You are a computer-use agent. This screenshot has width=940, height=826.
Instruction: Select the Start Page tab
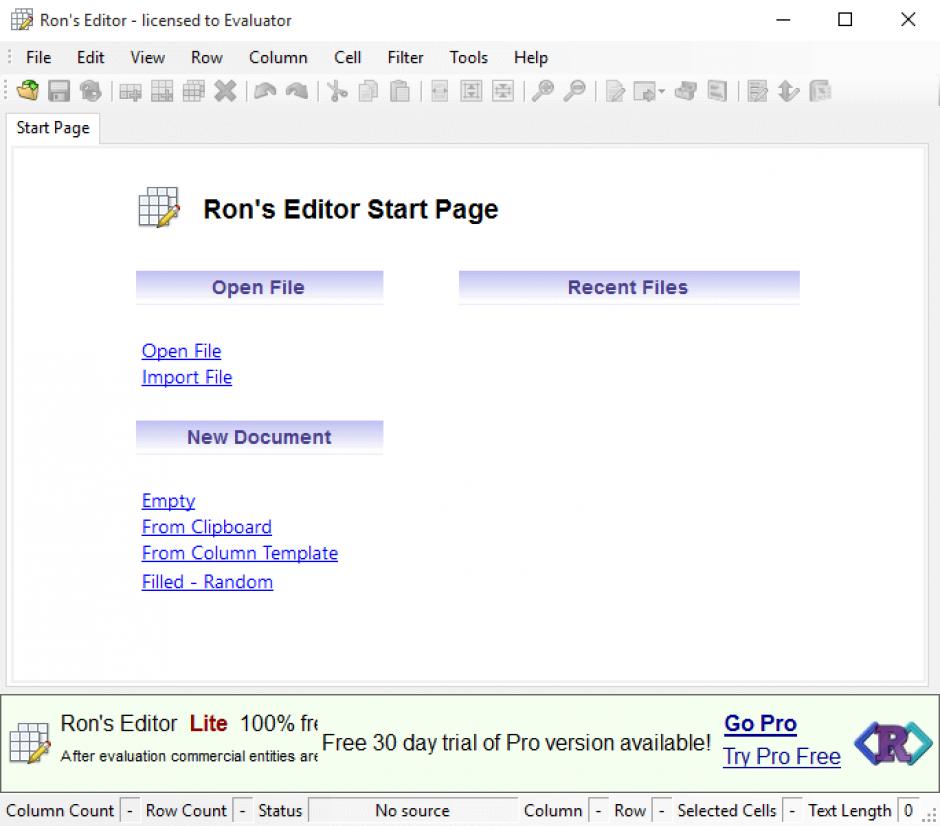(x=53, y=128)
